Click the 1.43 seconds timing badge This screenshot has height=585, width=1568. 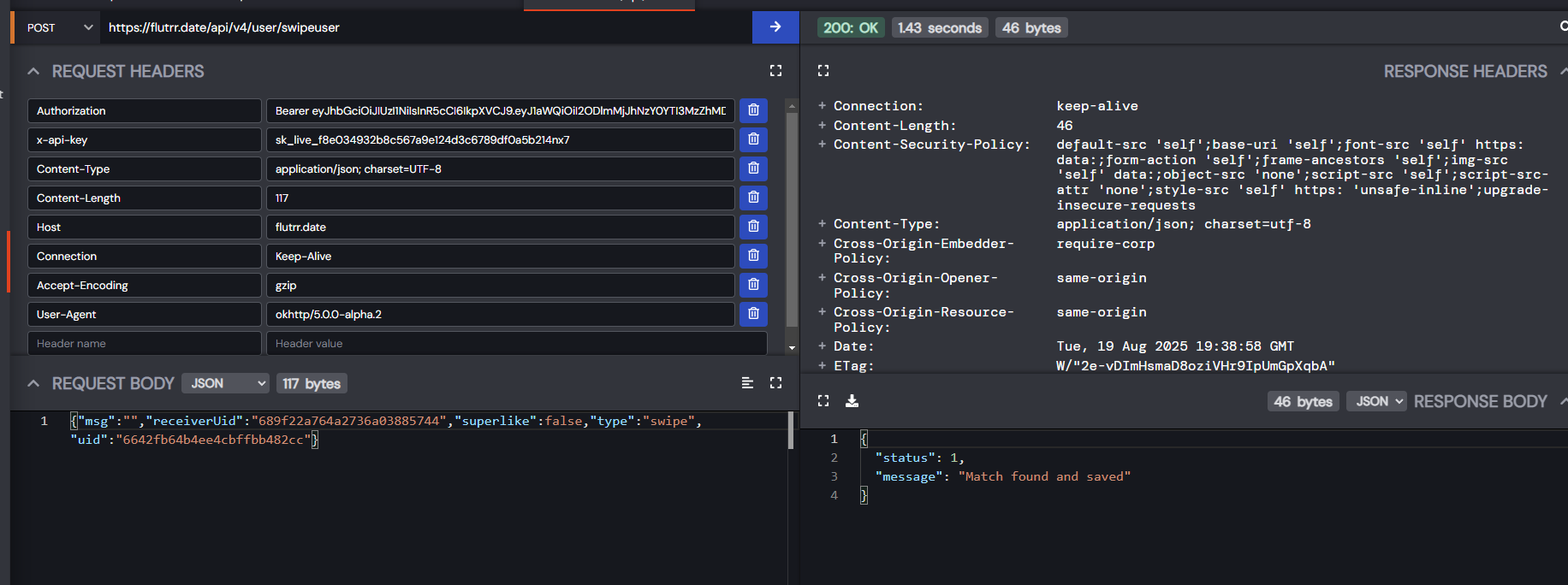click(x=940, y=27)
